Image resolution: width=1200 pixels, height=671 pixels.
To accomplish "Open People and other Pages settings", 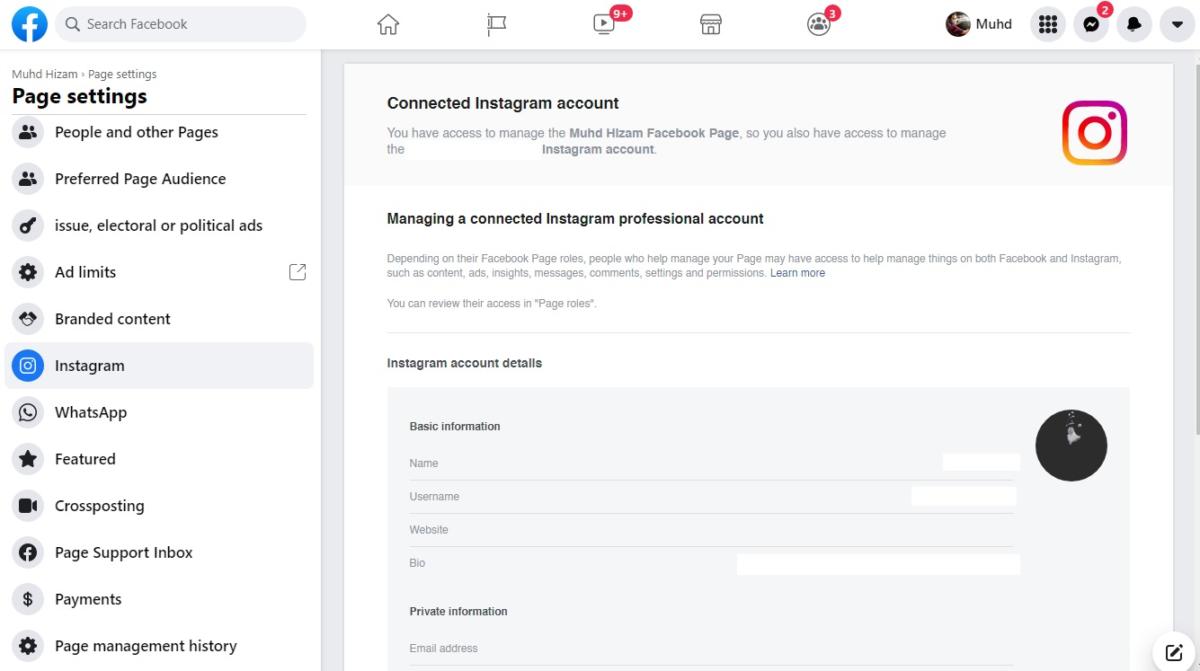I will [x=160, y=132].
